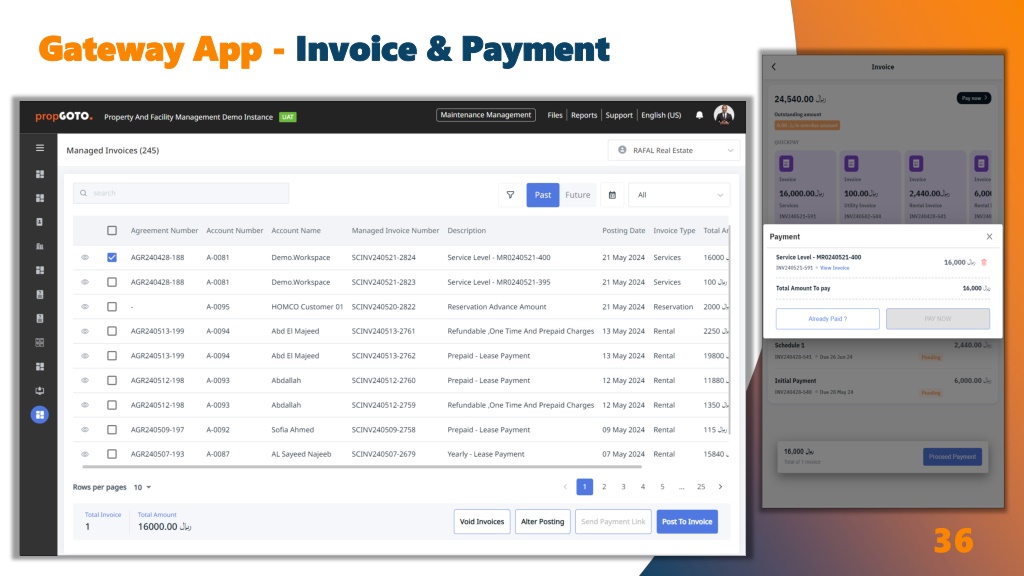1024x576 pixels.
Task: Tap the Pay now pill button
Action: [974, 98]
